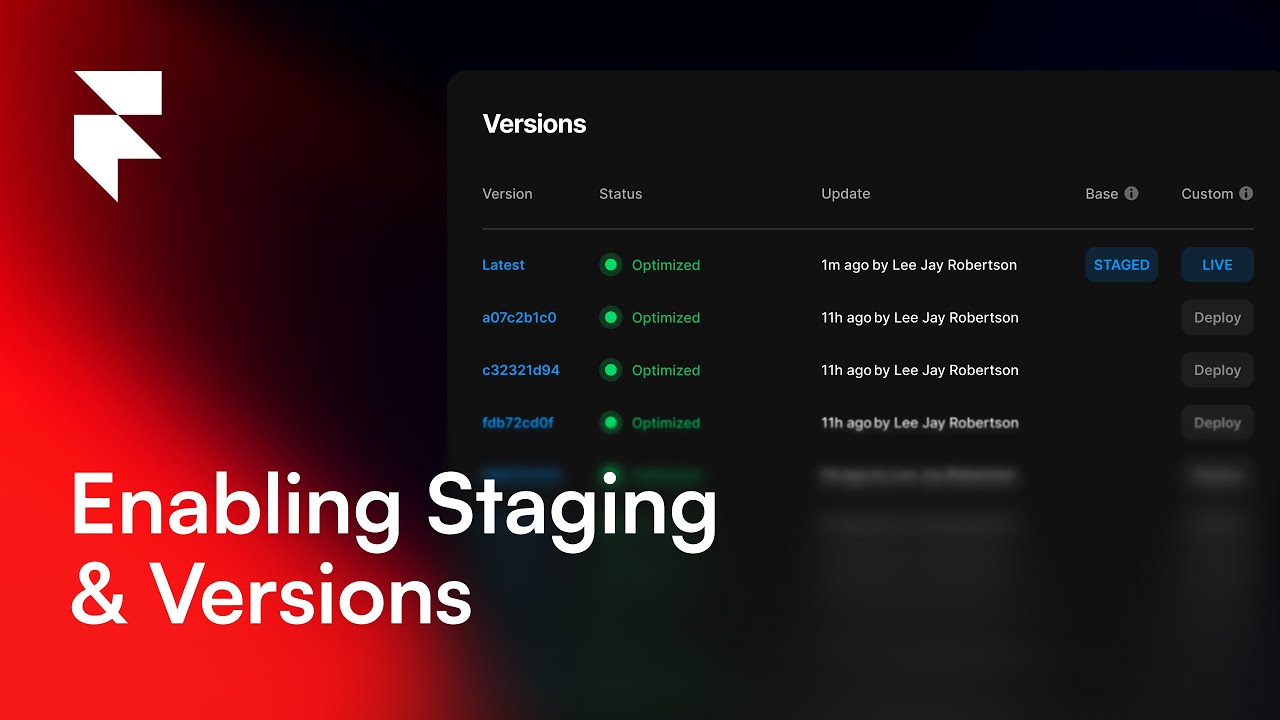Open version c32321d94
The width and height of the screenshot is (1280, 720).
pyautogui.click(x=521, y=370)
